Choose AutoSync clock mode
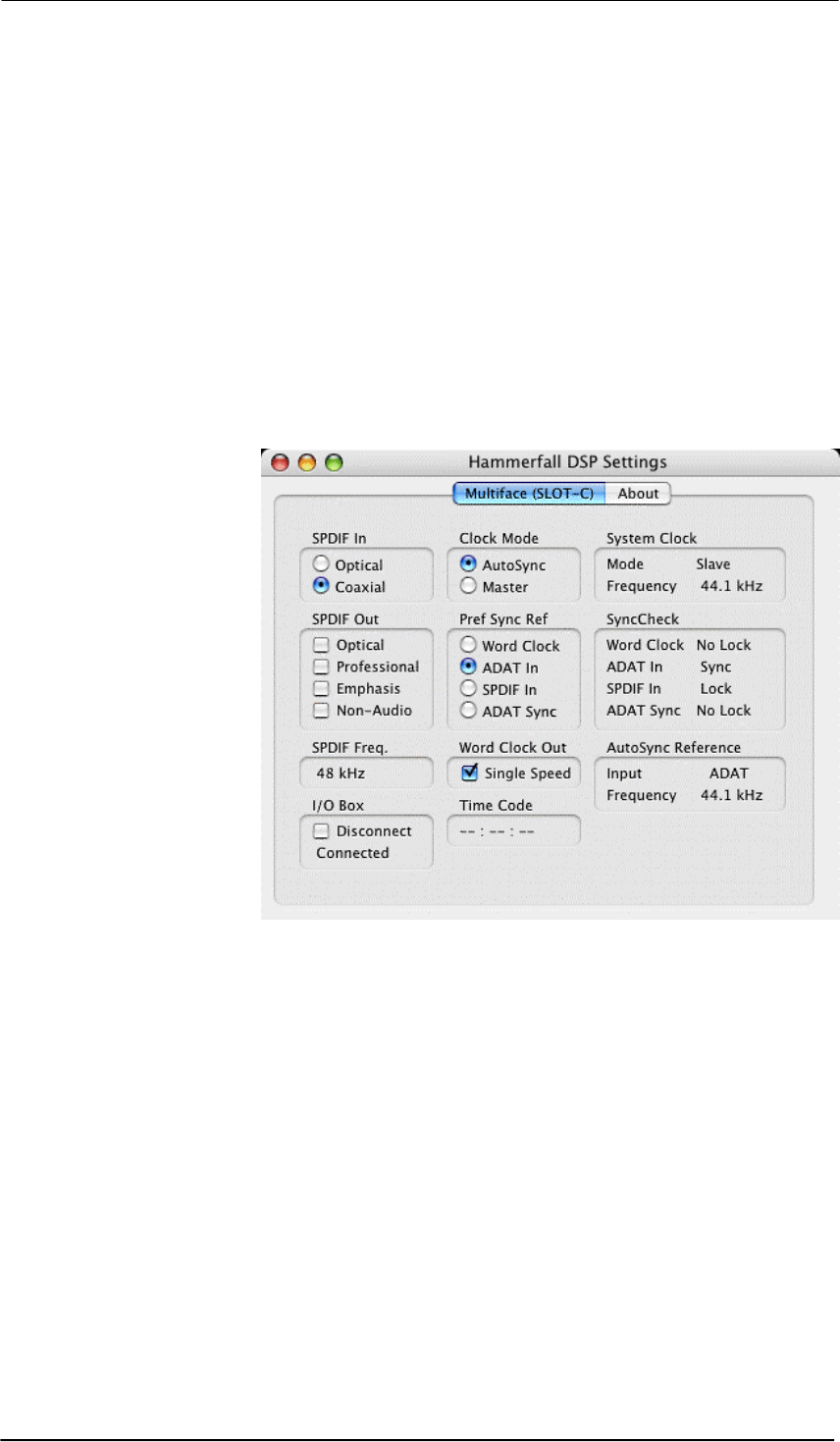The width and height of the screenshot is (840, 1442). pyautogui.click(x=468, y=564)
